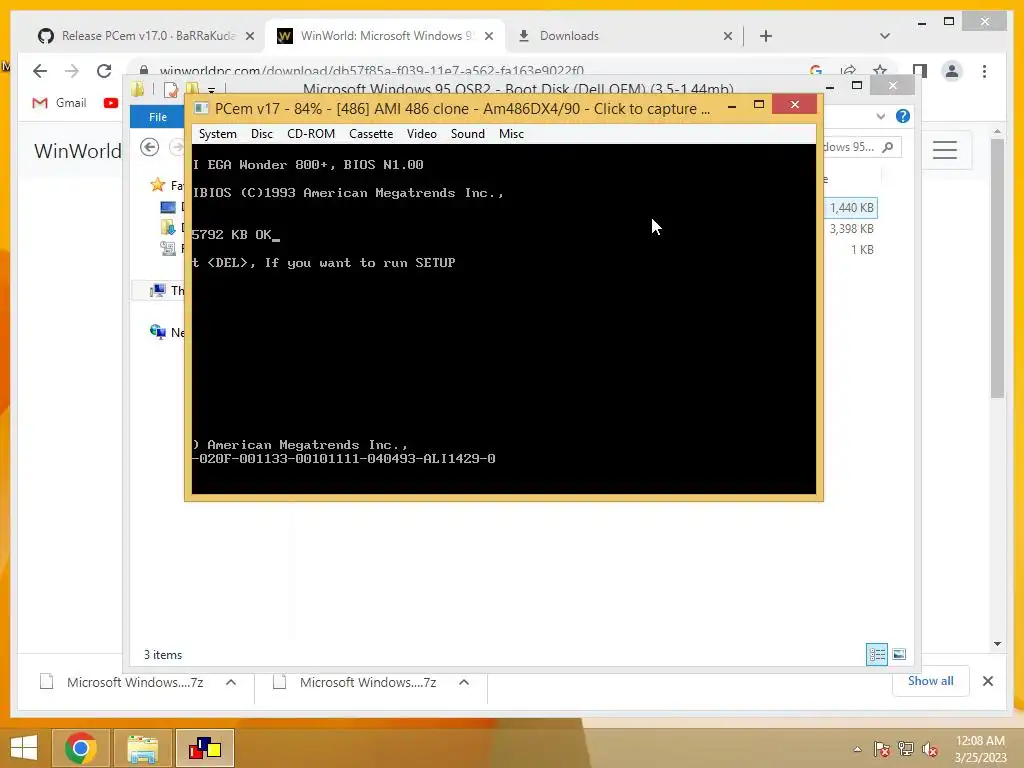Image resolution: width=1024 pixels, height=768 pixels.
Task: Open the CD-ROM menu in PCem
Action: [x=311, y=134]
